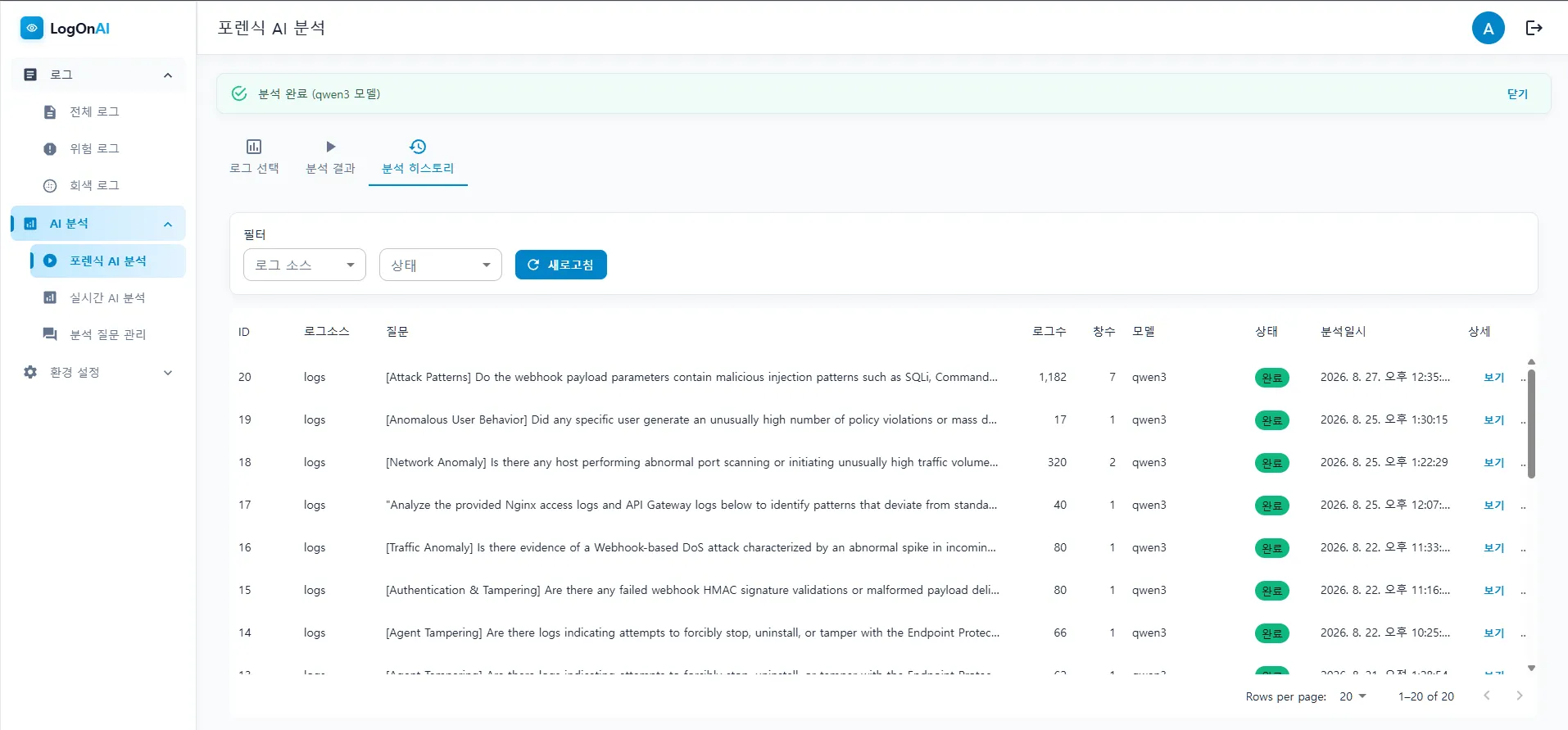The width and height of the screenshot is (1568, 730).
Task: Collapse the AI 분석 sidebar section
Action: 168,224
